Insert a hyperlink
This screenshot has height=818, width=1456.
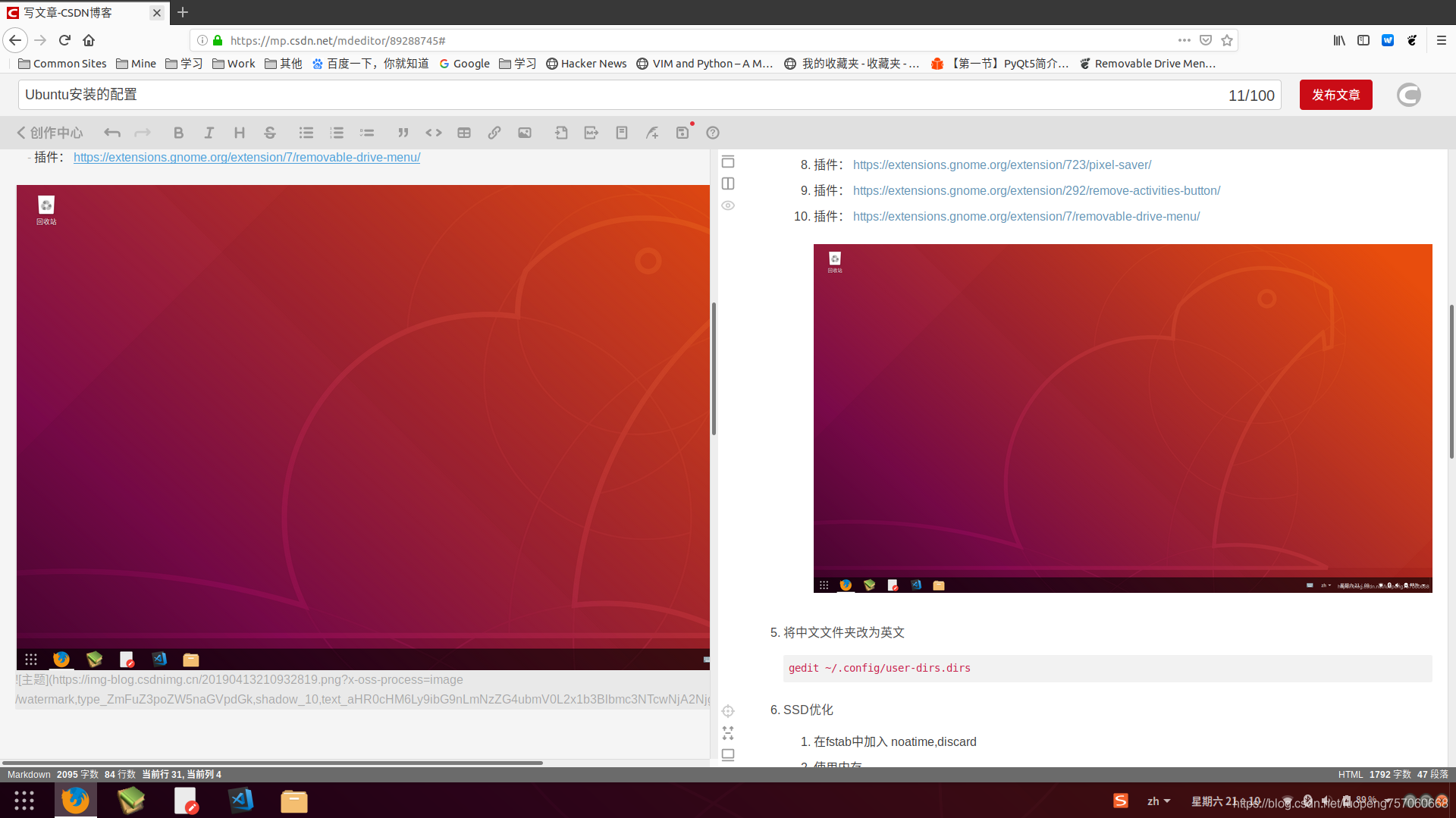click(x=494, y=133)
